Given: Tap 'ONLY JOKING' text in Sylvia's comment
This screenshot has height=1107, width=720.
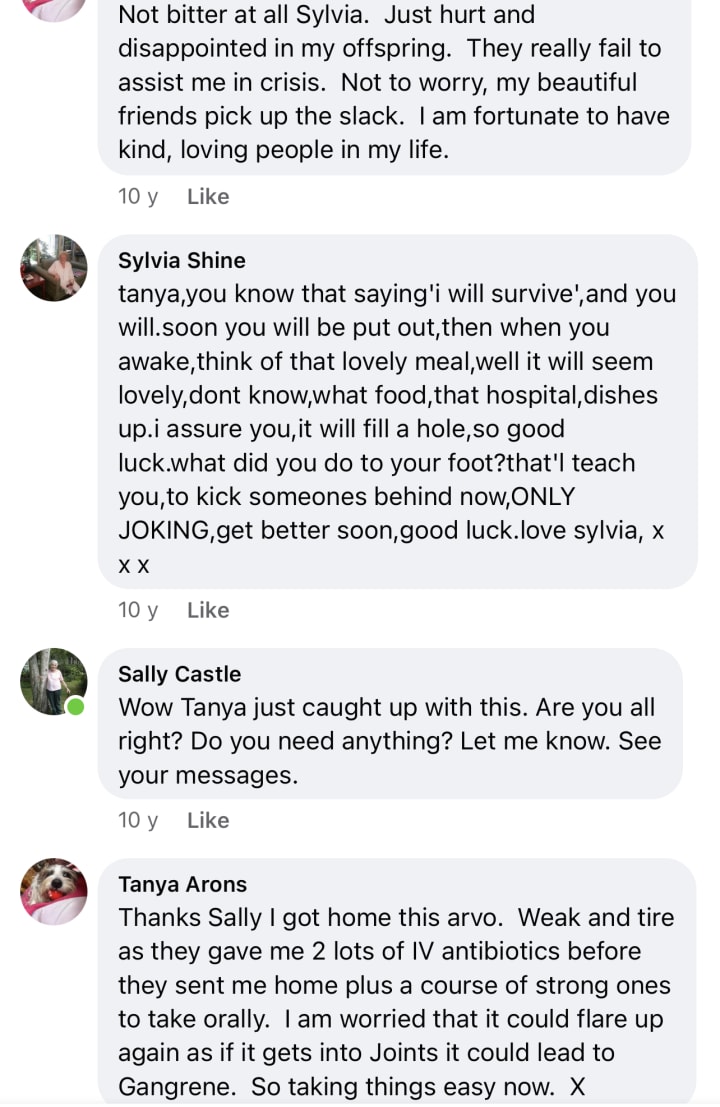Looking at the screenshot, I should click(347, 513).
